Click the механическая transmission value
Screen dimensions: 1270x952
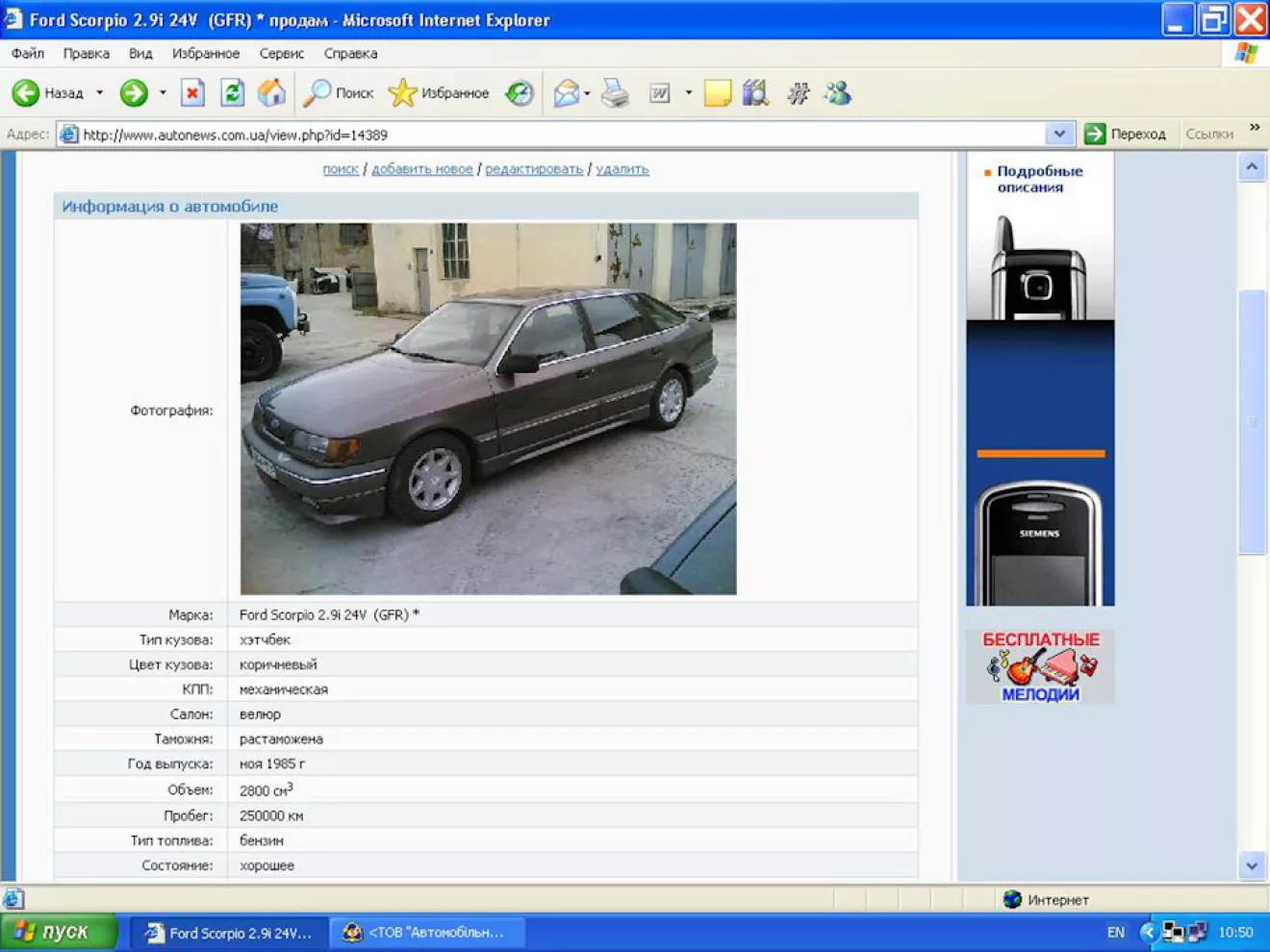coord(284,689)
